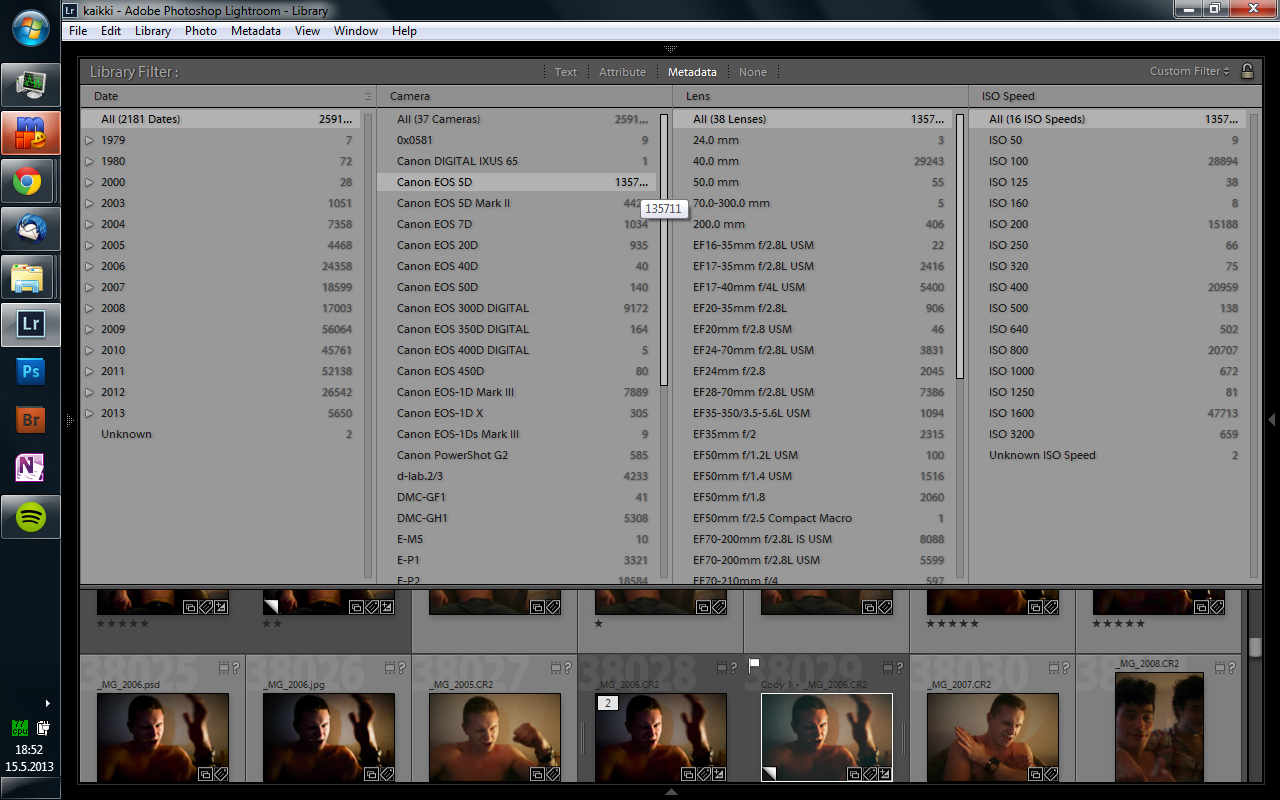The image size is (1280, 800).
Task: Click develop adjustments badge on Copy 1 thumbnail
Action: pyautogui.click(x=886, y=774)
